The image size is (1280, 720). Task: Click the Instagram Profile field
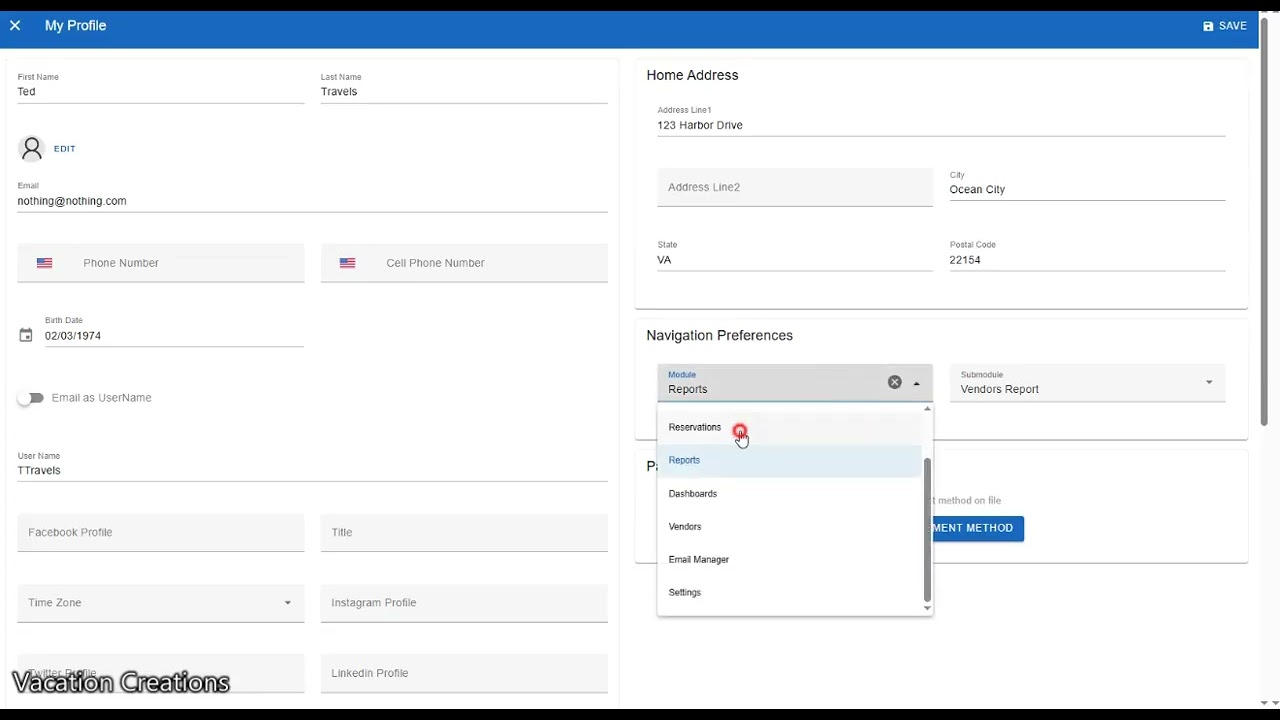point(464,603)
